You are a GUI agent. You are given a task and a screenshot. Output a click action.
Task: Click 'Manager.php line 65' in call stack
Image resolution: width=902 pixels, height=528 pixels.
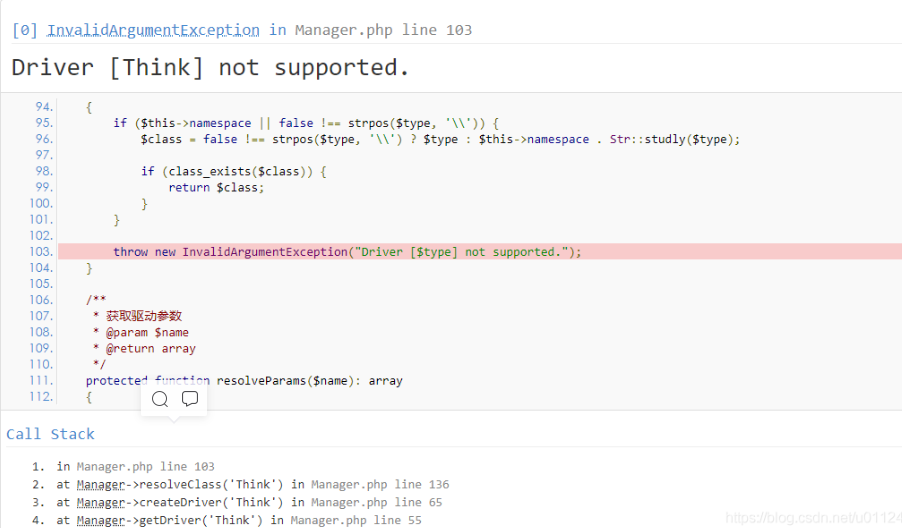pos(376,502)
